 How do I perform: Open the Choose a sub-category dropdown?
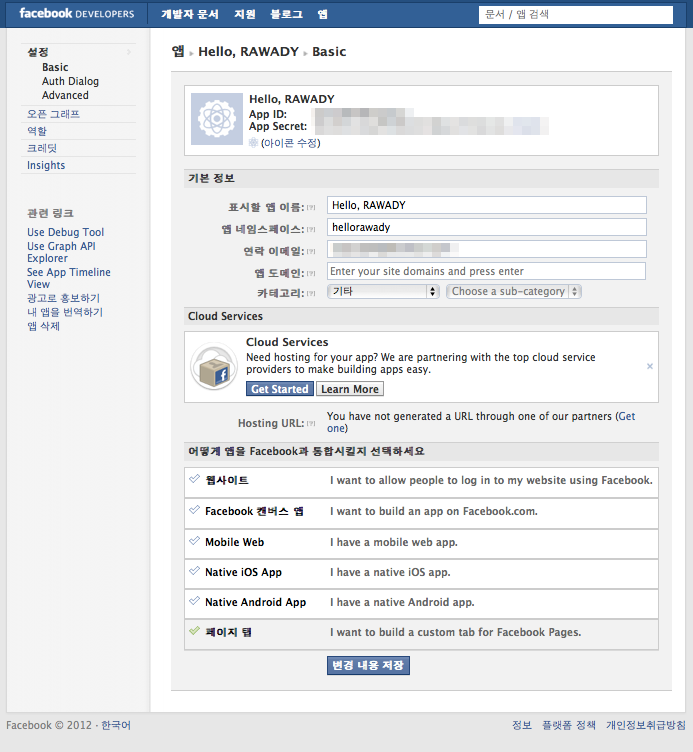click(x=514, y=292)
